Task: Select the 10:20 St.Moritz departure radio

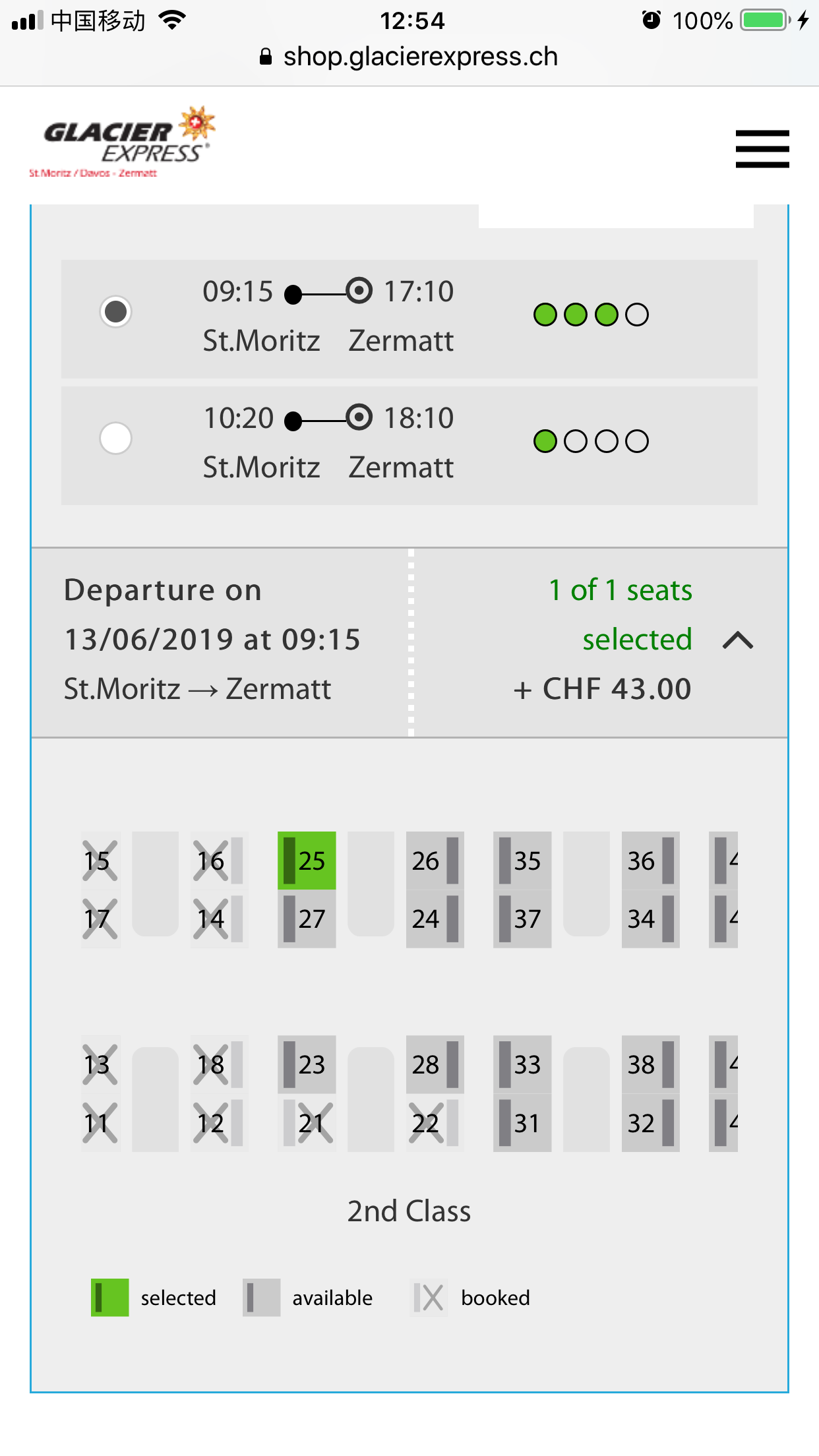Action: 116,439
